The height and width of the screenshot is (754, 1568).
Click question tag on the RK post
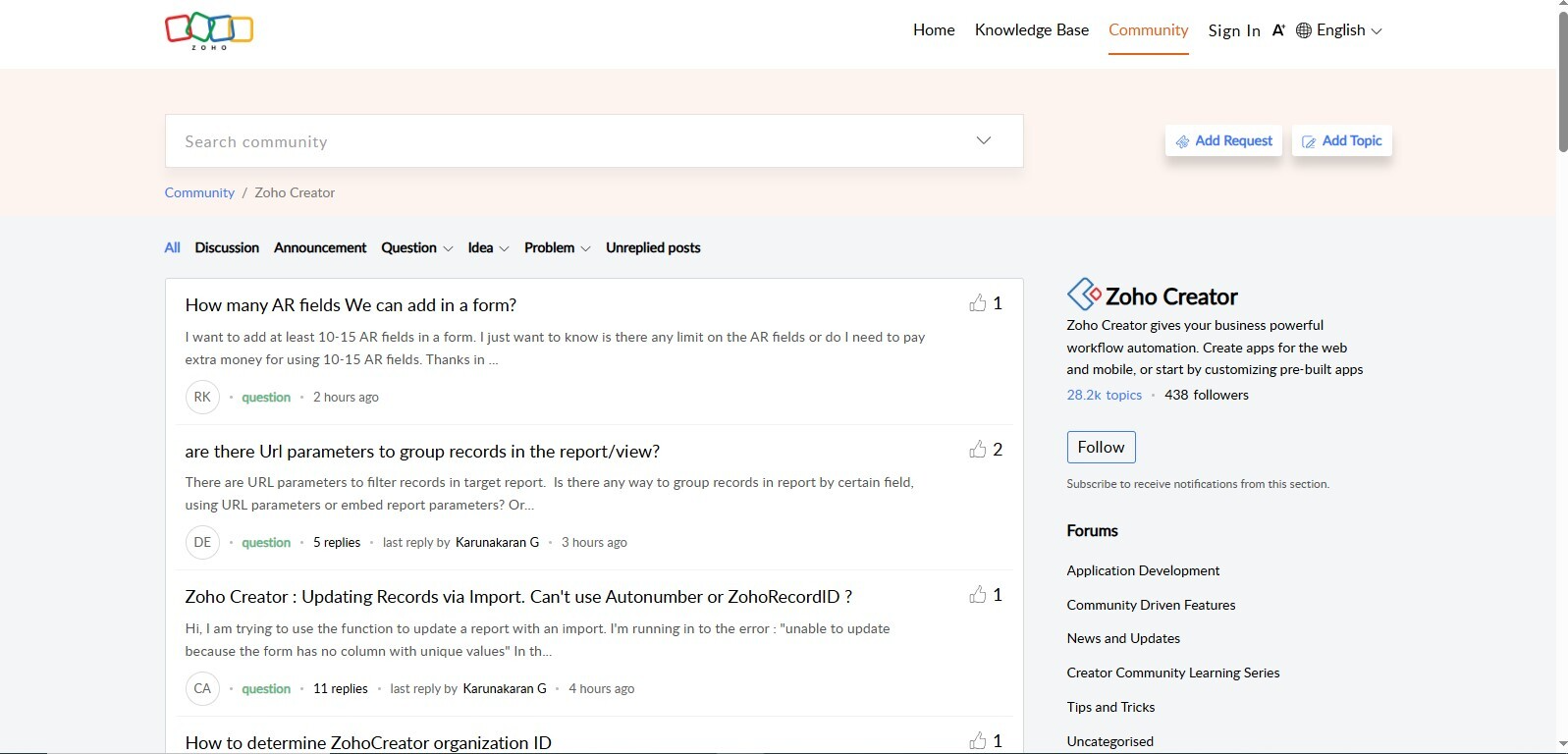pyautogui.click(x=266, y=397)
